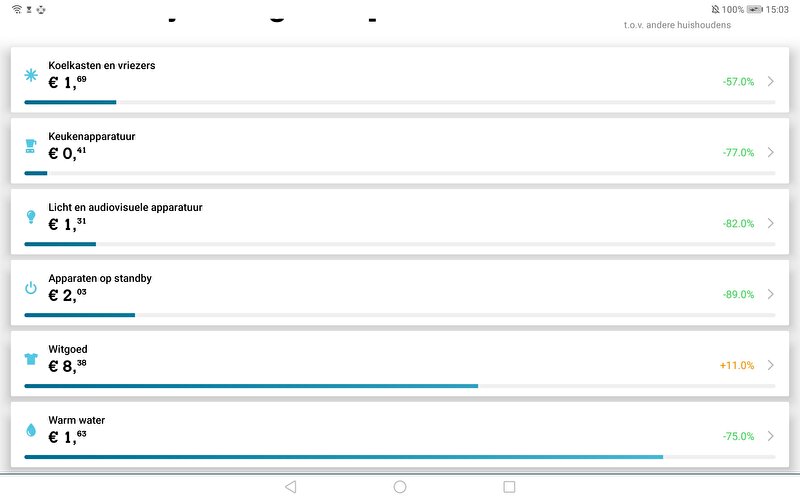Click the -89.0% standby comparison value
The image size is (800, 500).
(738, 295)
